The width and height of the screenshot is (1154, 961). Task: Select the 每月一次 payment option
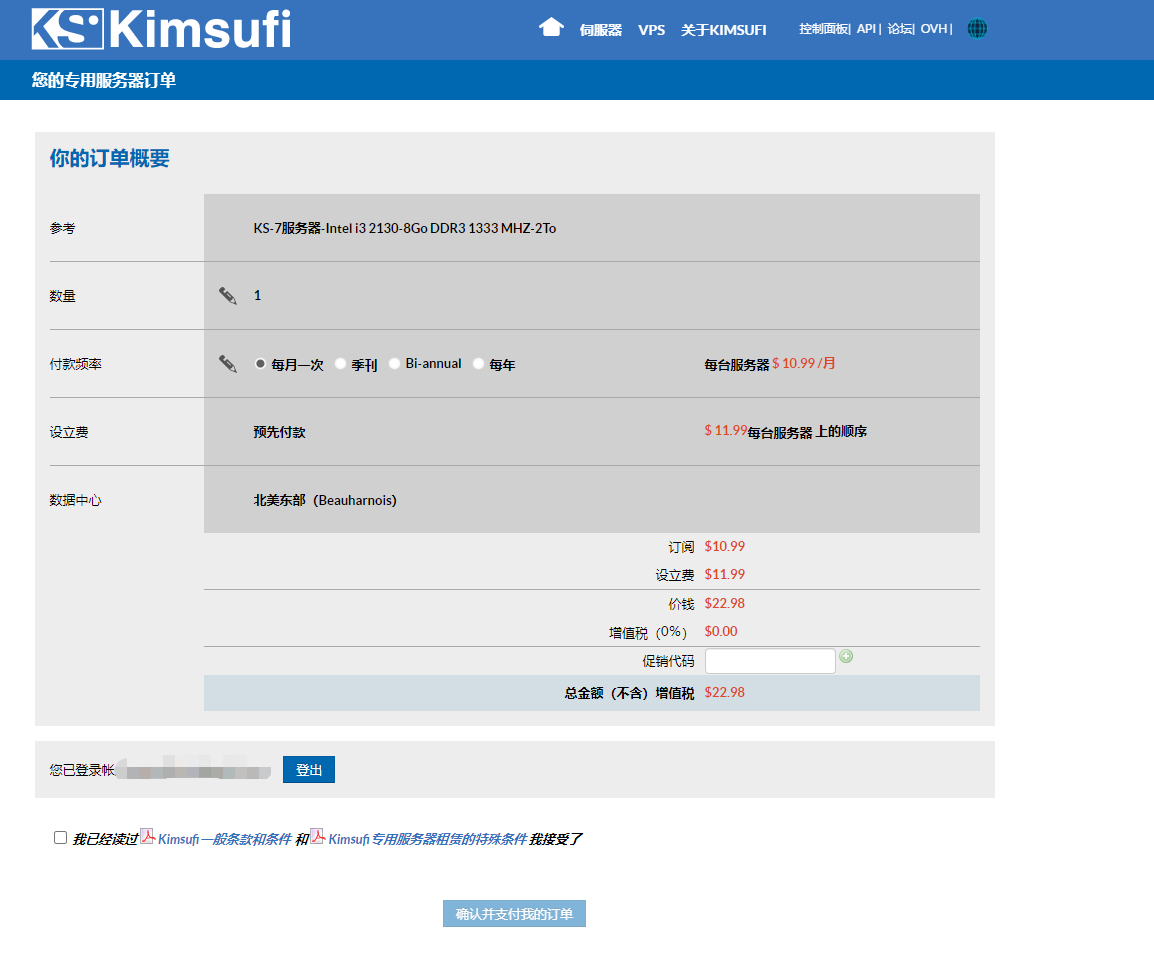tap(261, 364)
